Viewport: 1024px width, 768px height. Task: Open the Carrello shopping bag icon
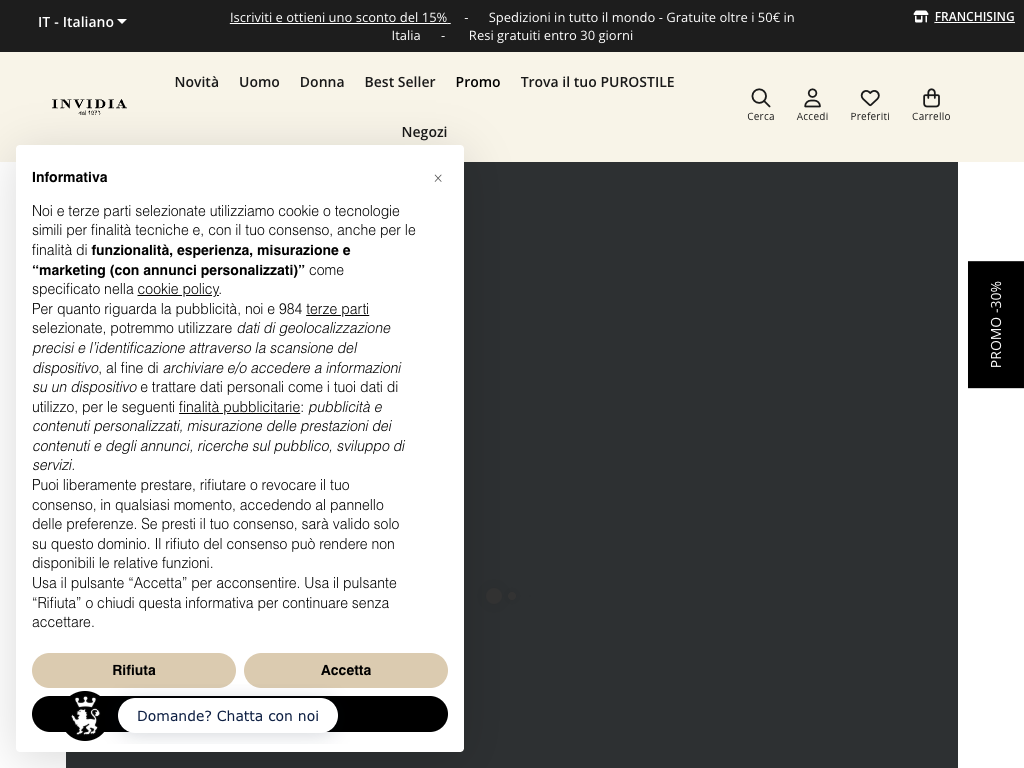931,98
